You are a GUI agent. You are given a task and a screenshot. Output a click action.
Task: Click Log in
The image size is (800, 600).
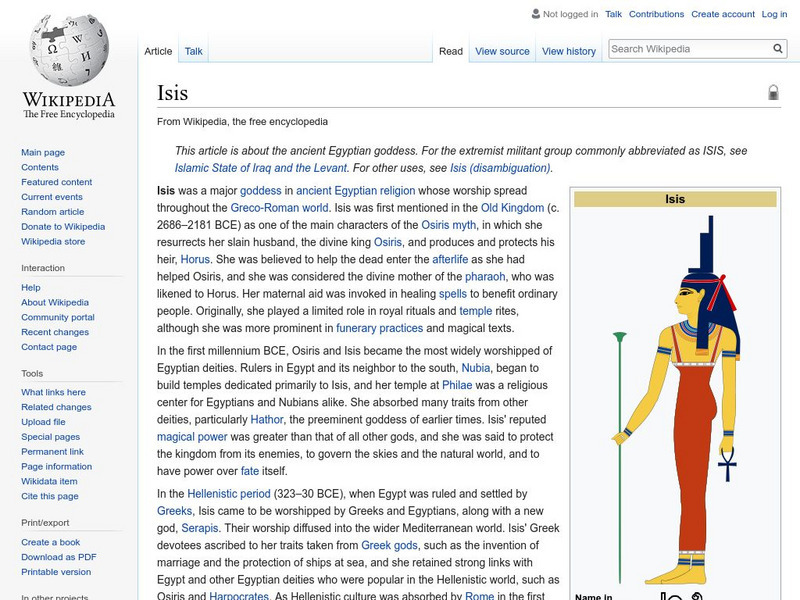coord(774,14)
